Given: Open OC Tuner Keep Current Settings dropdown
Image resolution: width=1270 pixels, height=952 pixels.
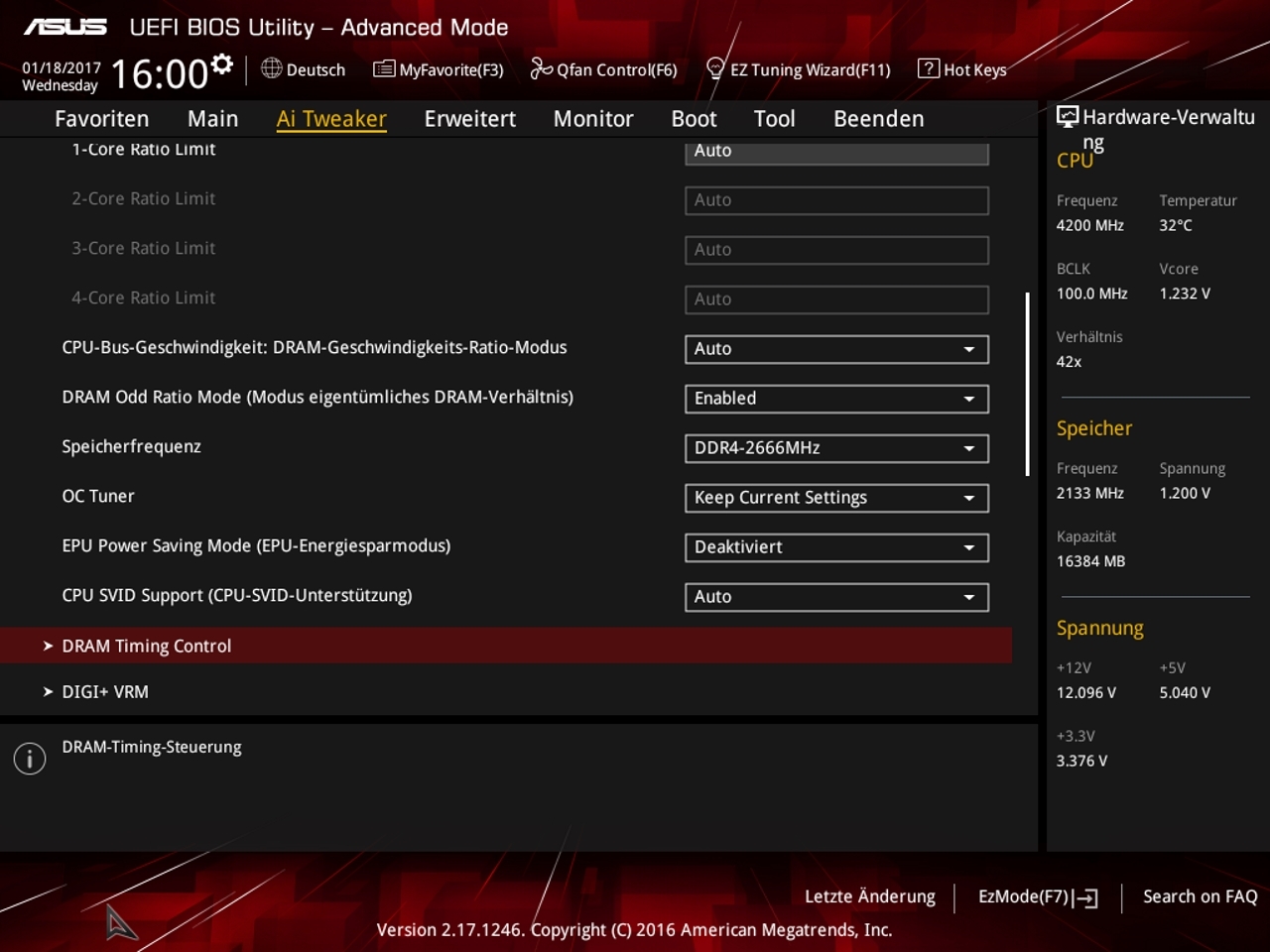Looking at the screenshot, I should (x=836, y=498).
